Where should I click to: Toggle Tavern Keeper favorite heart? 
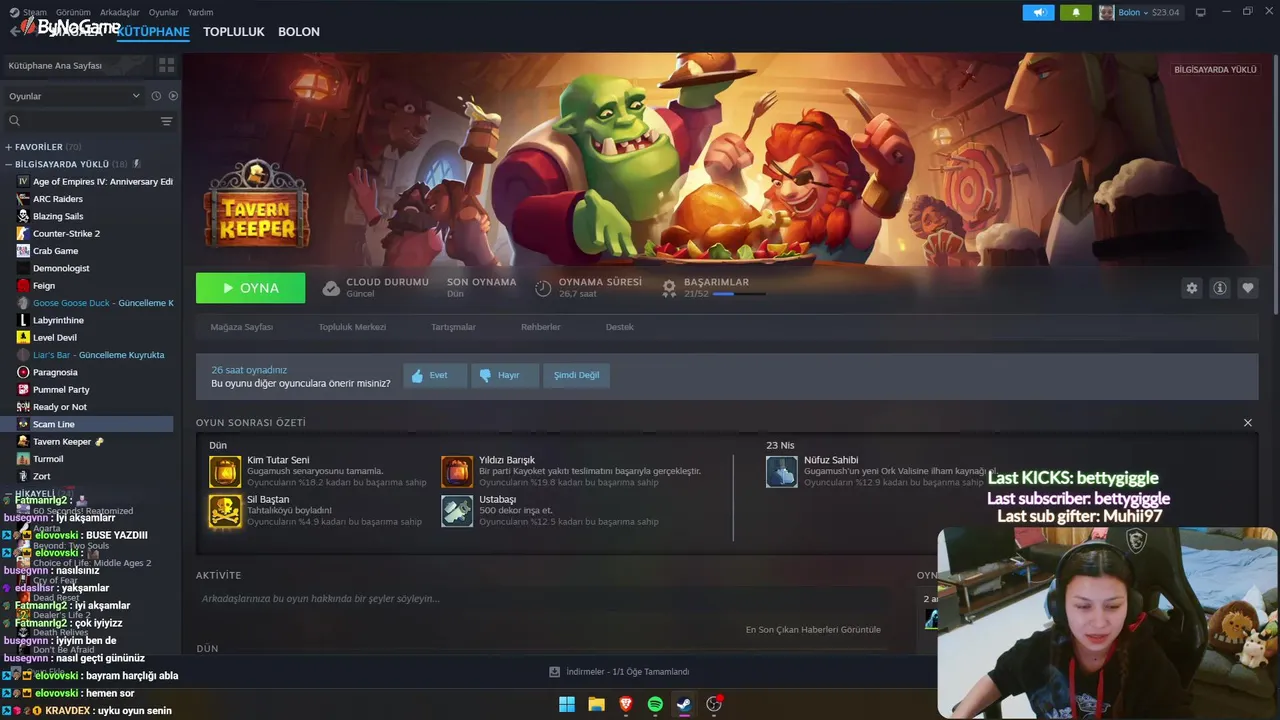click(x=1247, y=288)
